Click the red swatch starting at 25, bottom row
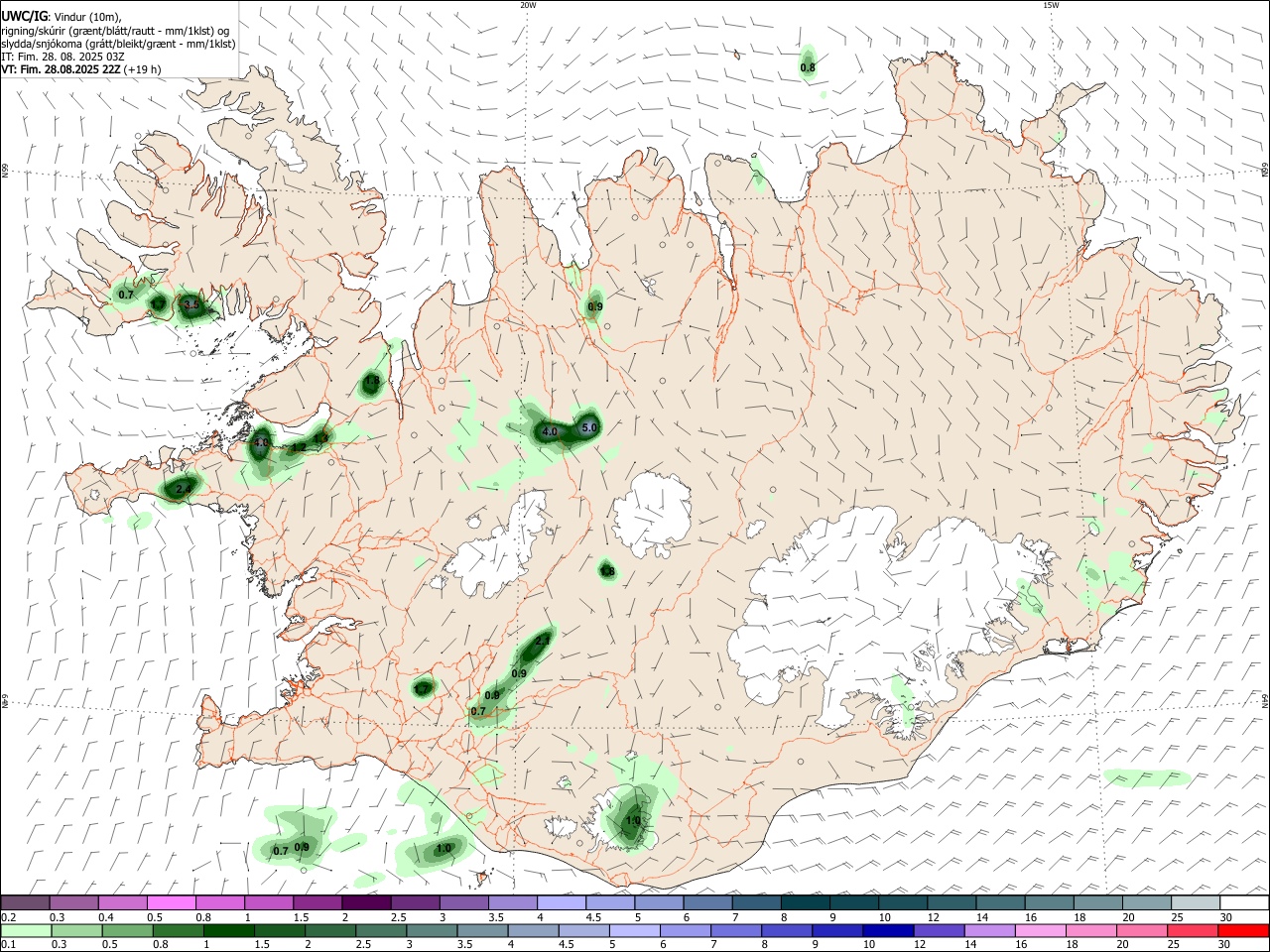 (x=1193, y=930)
